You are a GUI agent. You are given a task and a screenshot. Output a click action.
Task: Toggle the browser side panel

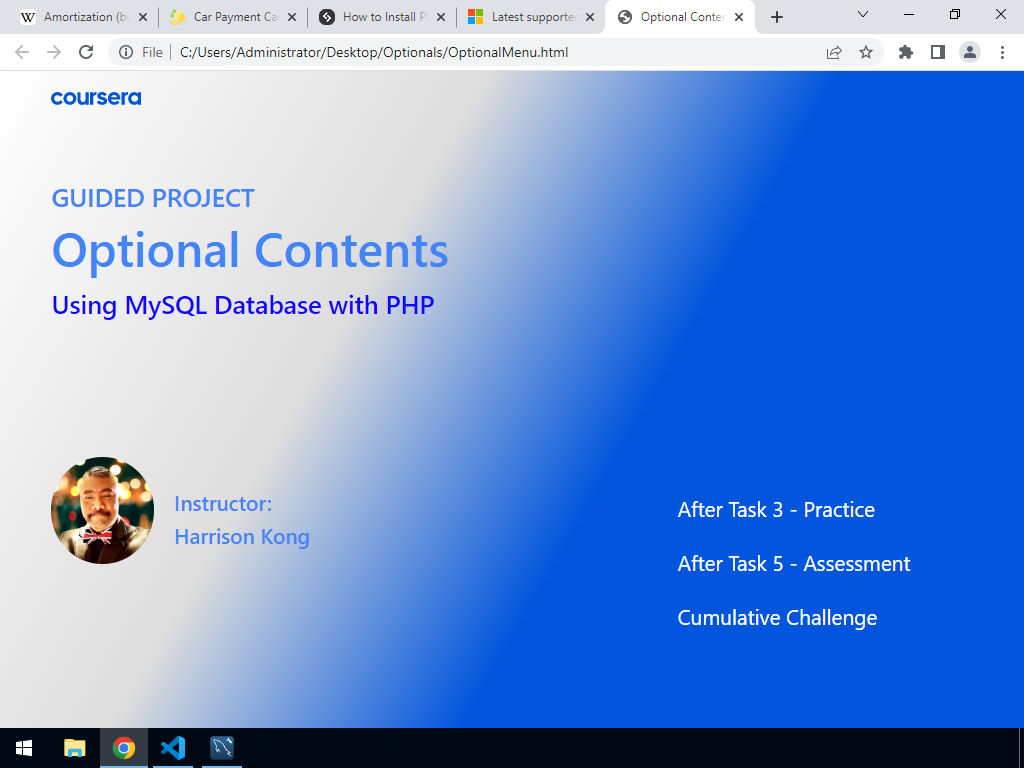coord(938,52)
